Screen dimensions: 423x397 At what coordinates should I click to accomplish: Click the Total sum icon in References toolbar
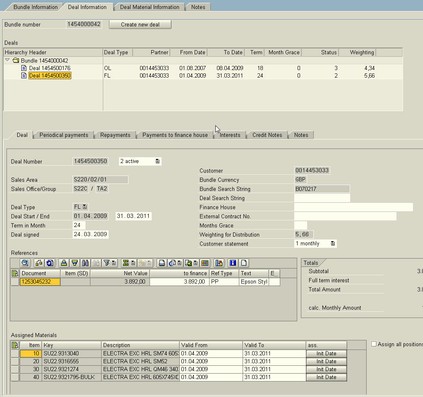(126, 263)
